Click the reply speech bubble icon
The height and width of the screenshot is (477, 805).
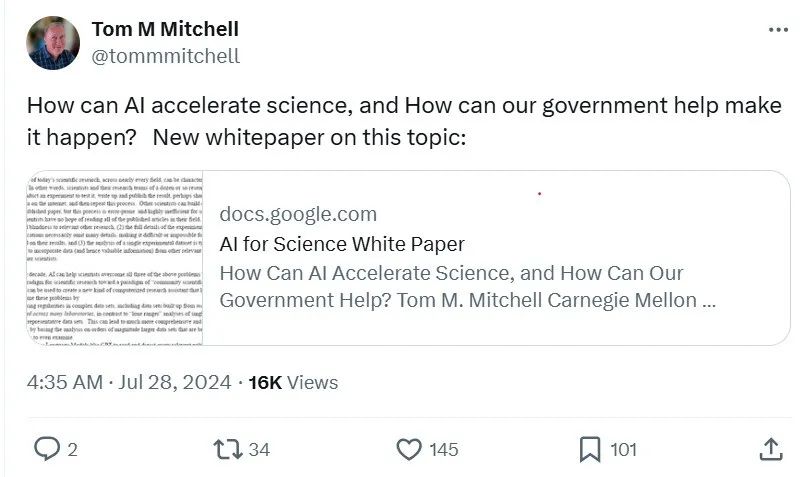coord(47,449)
